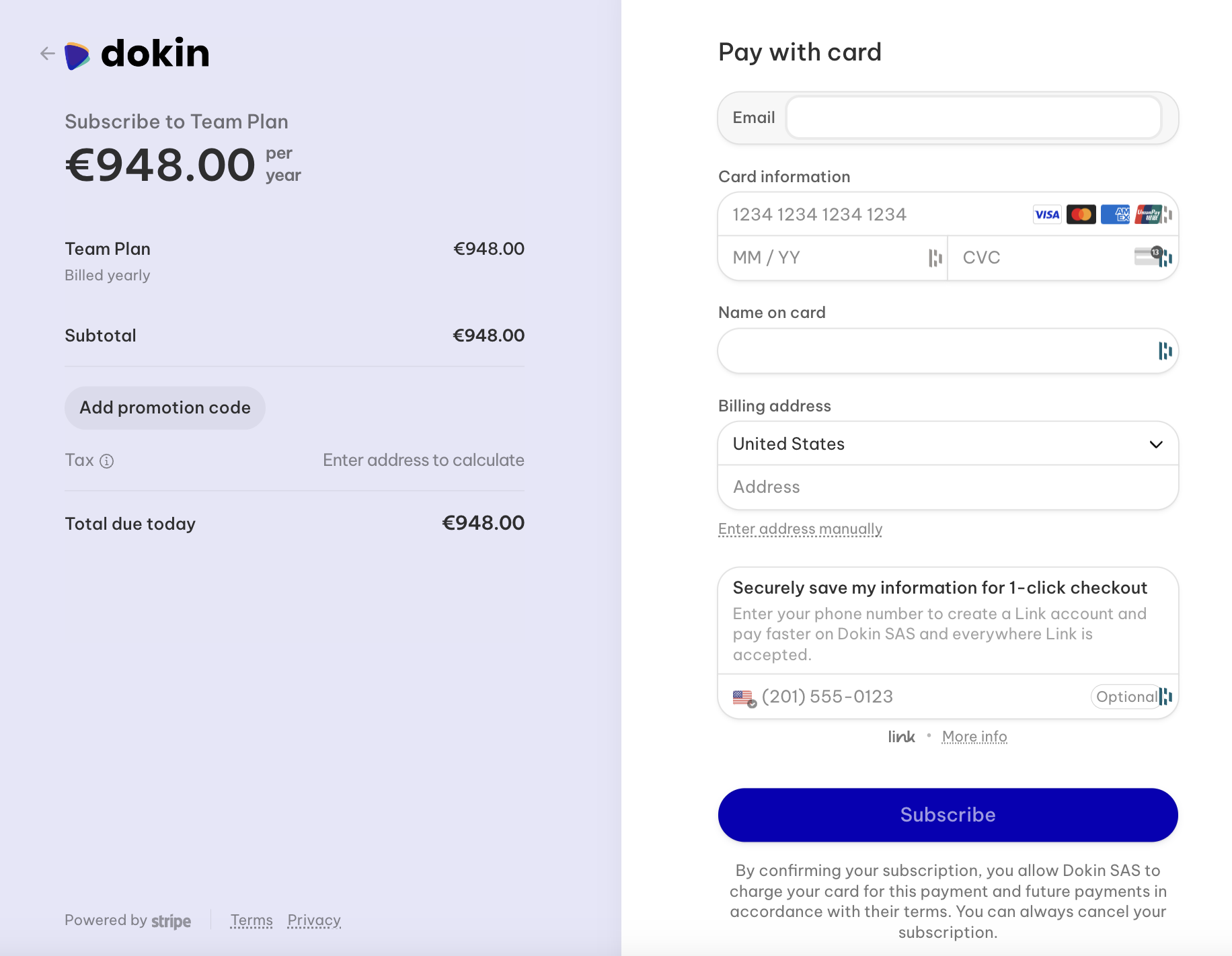This screenshot has width=1232, height=956.
Task: Click the Address input field
Action: tap(948, 487)
